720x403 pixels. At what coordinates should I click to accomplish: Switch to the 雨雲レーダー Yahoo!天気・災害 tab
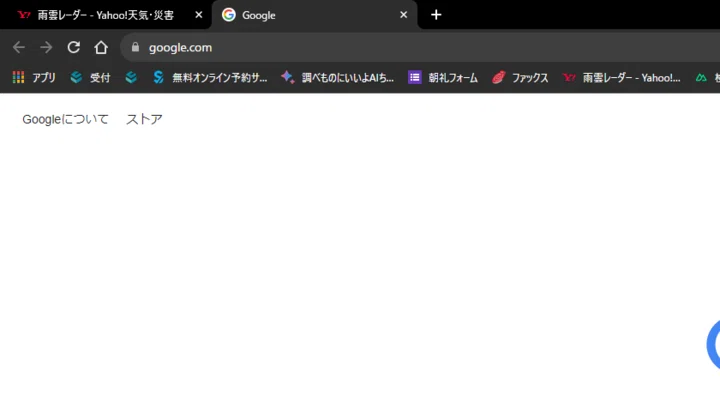[106, 15]
